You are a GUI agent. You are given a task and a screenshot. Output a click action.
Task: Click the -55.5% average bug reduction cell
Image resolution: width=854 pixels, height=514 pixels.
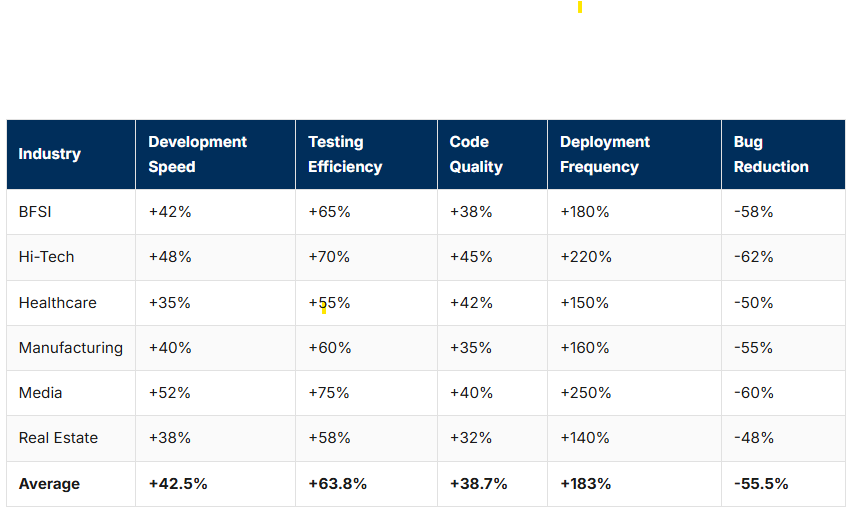point(760,484)
